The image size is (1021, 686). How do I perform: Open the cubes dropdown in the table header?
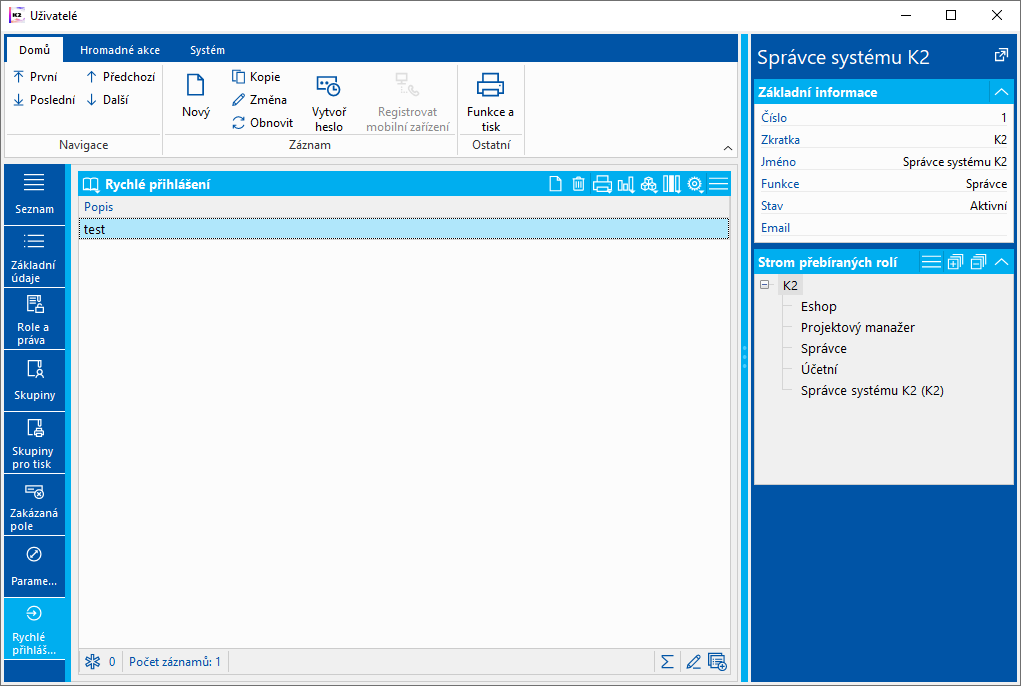[649, 184]
